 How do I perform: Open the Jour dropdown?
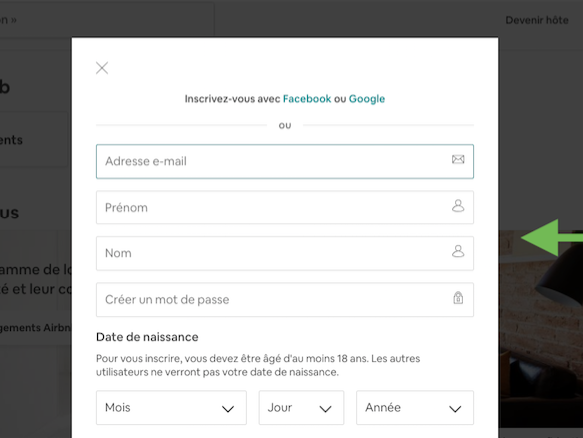click(302, 408)
